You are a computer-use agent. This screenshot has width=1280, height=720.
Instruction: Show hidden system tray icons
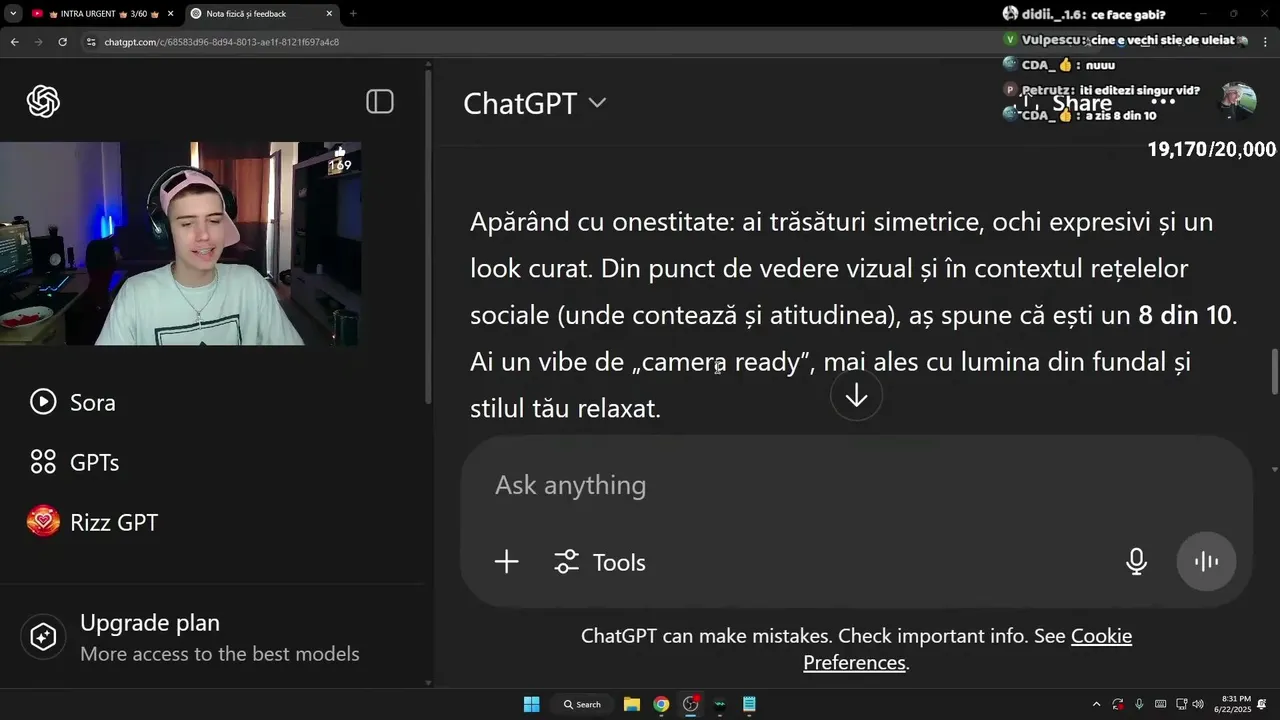click(1096, 704)
